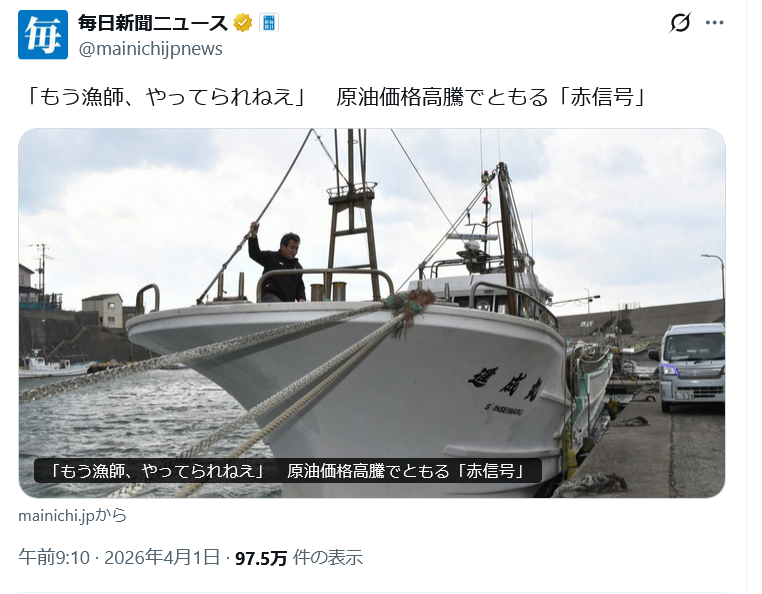This screenshot has height=594, width=762.
Task: Click the Grok explain-post icon
Action: [680, 22]
